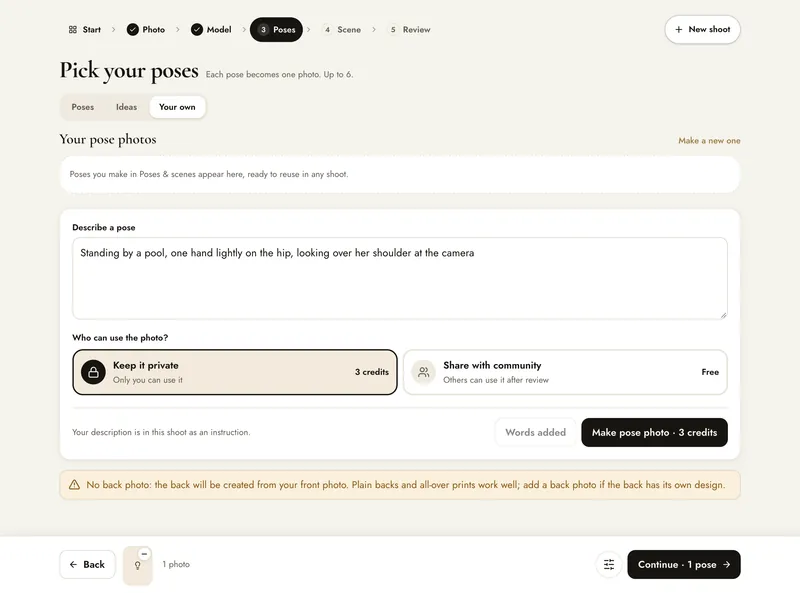800x593 pixels.
Task: Click the selected pose thumbnail with lightbulb
Action: [x=138, y=565]
